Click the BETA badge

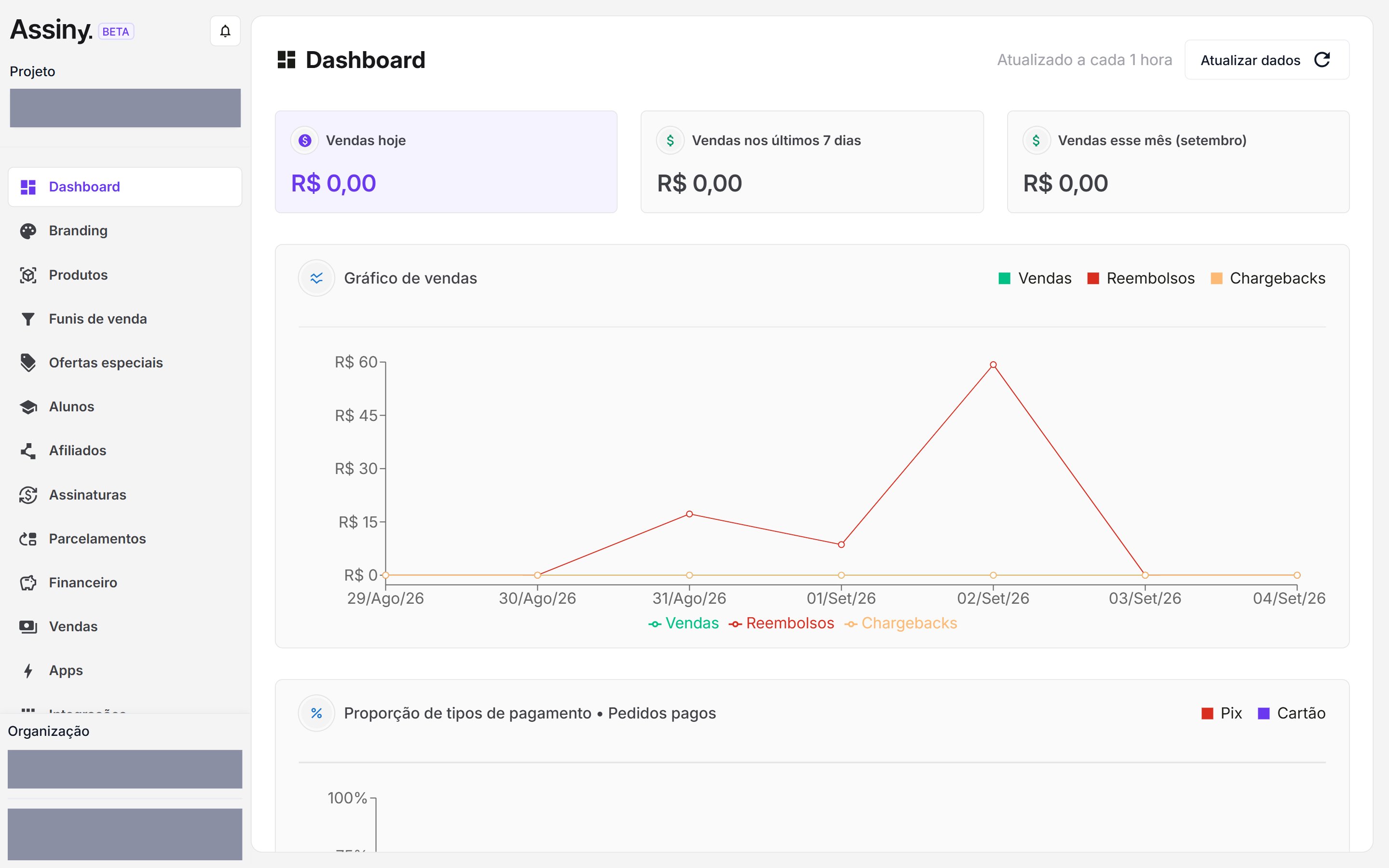coord(116,31)
